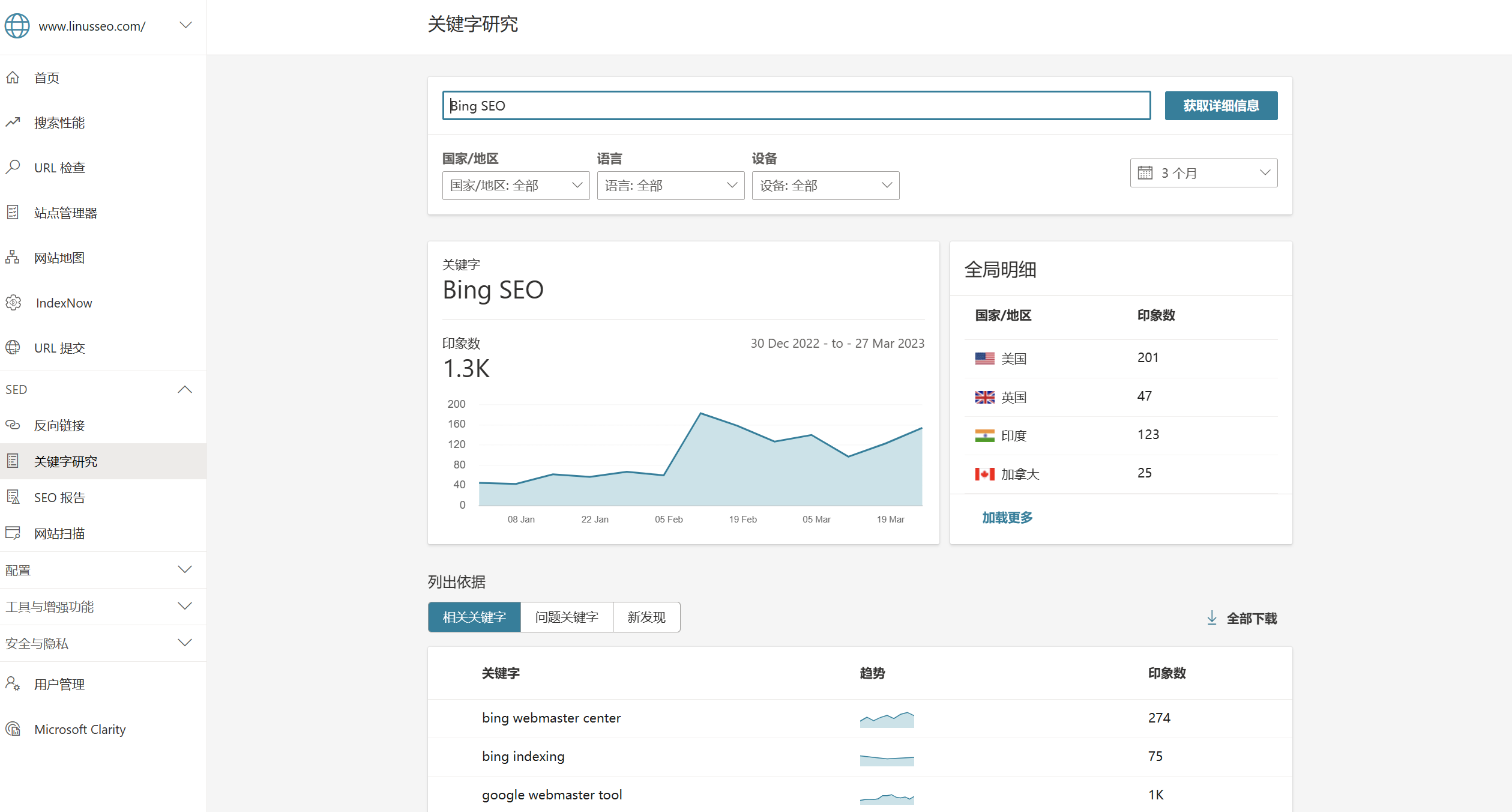Image resolution: width=1512 pixels, height=812 pixels.
Task: Switch to the 问题关键字 tab
Action: (x=566, y=617)
